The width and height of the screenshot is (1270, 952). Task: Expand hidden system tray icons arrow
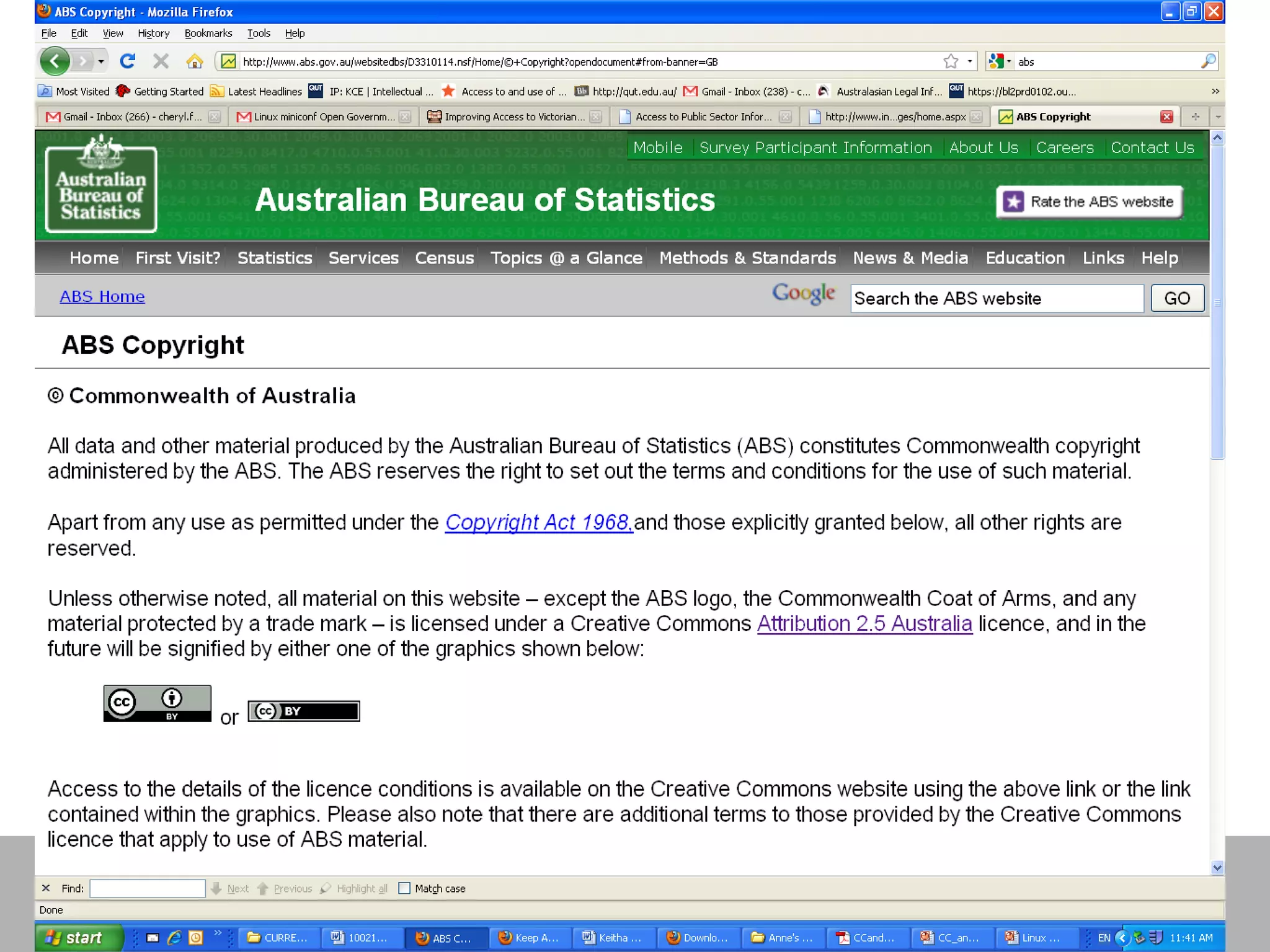pyautogui.click(x=1122, y=938)
